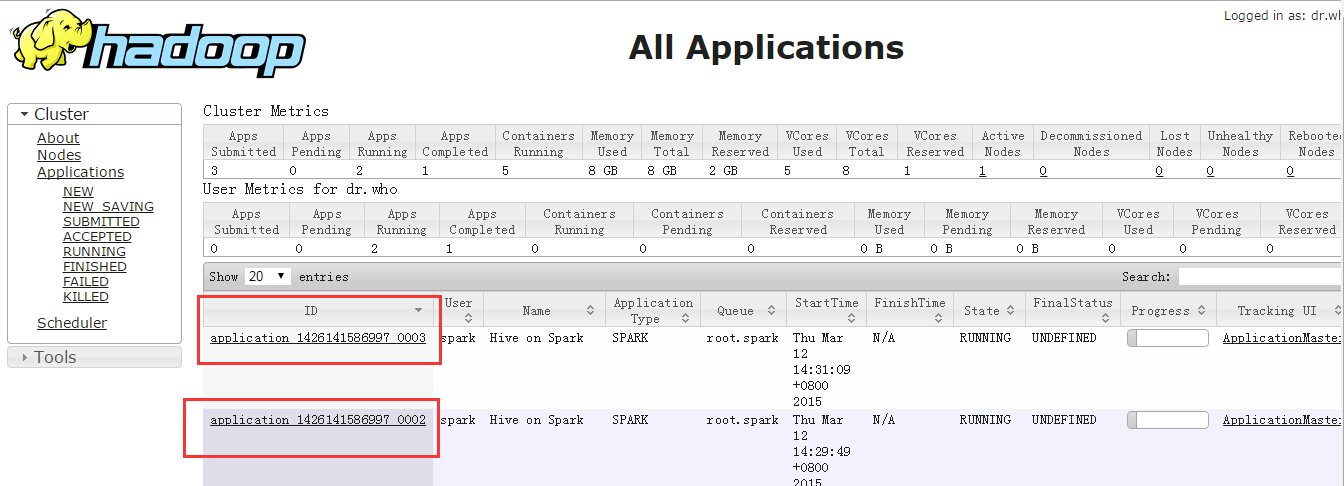Sort table by Tracking UI column
The height and width of the screenshot is (486, 1344).
(x=1280, y=310)
